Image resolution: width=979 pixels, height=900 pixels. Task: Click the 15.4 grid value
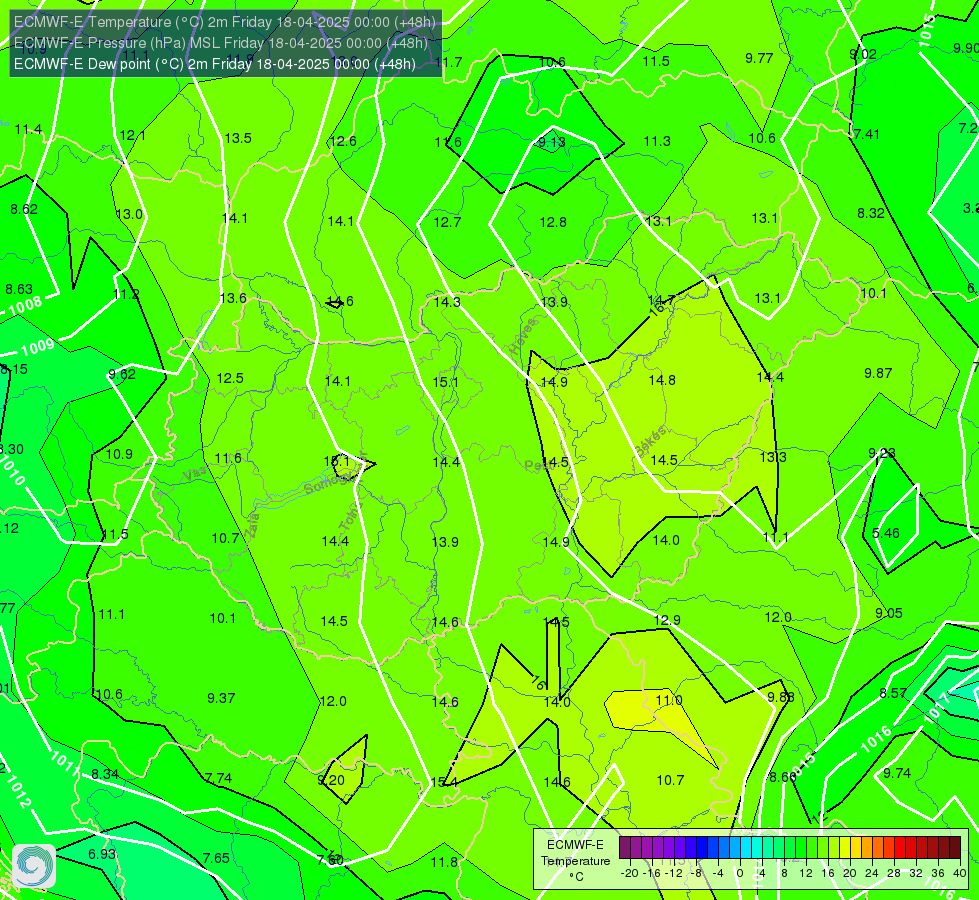[x=444, y=782]
